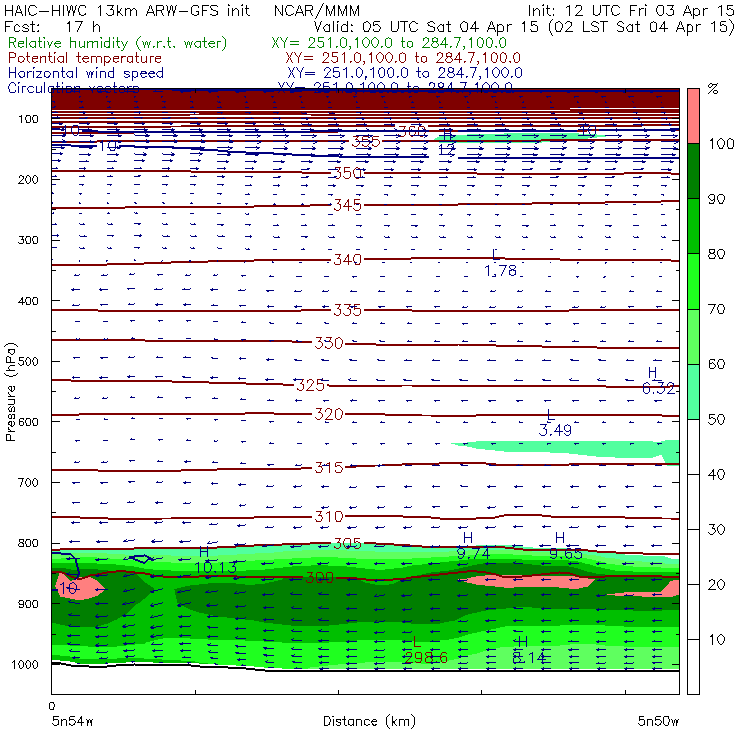Click the red 'XY= 251.0,100.0 to 284.7,100.0' text
The height and width of the screenshot is (740, 740).
403,58
